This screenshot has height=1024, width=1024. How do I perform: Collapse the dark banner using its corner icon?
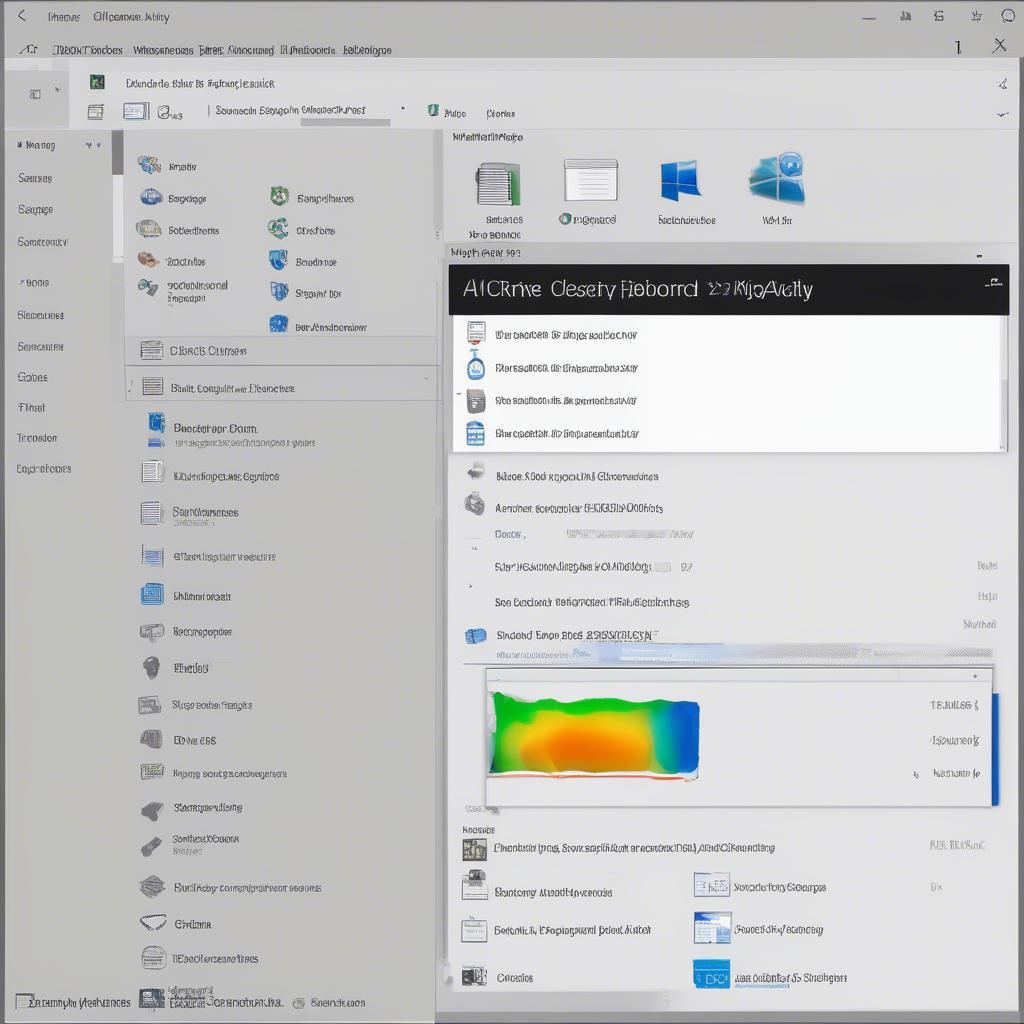click(993, 283)
